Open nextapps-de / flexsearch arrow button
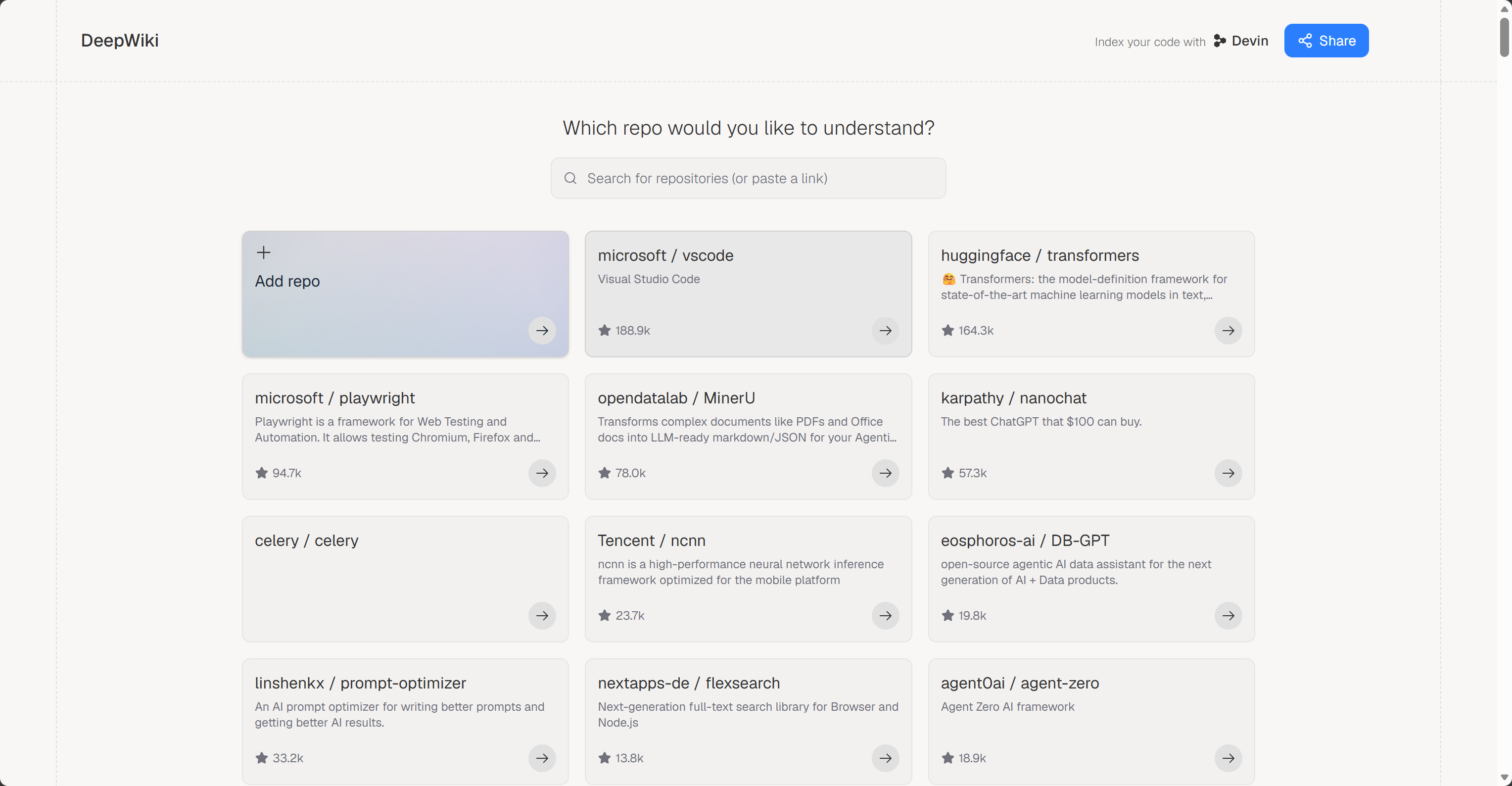The width and height of the screenshot is (1512, 786). pyautogui.click(x=885, y=758)
